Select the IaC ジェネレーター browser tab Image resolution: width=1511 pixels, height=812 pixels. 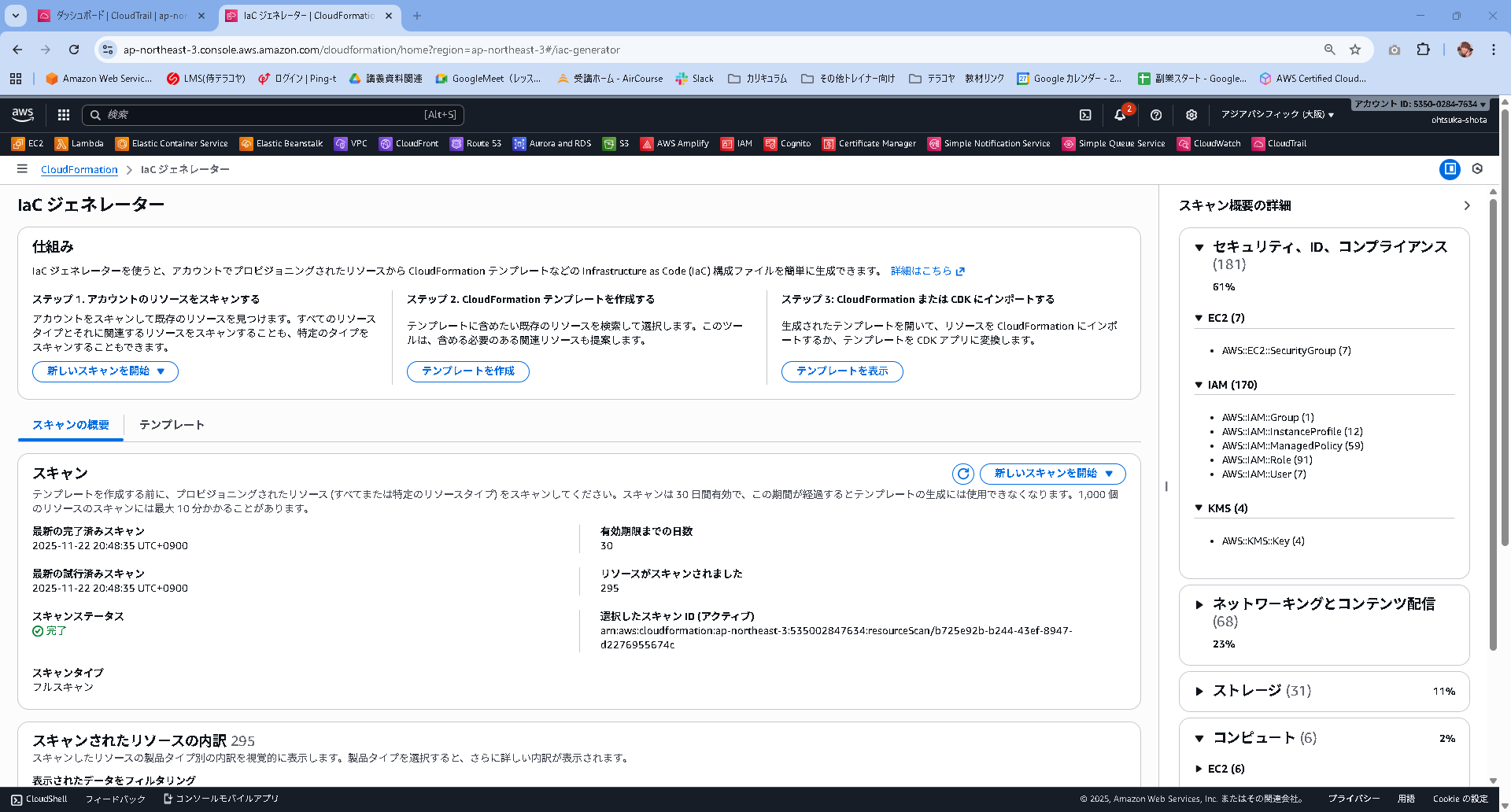pyautogui.click(x=308, y=16)
